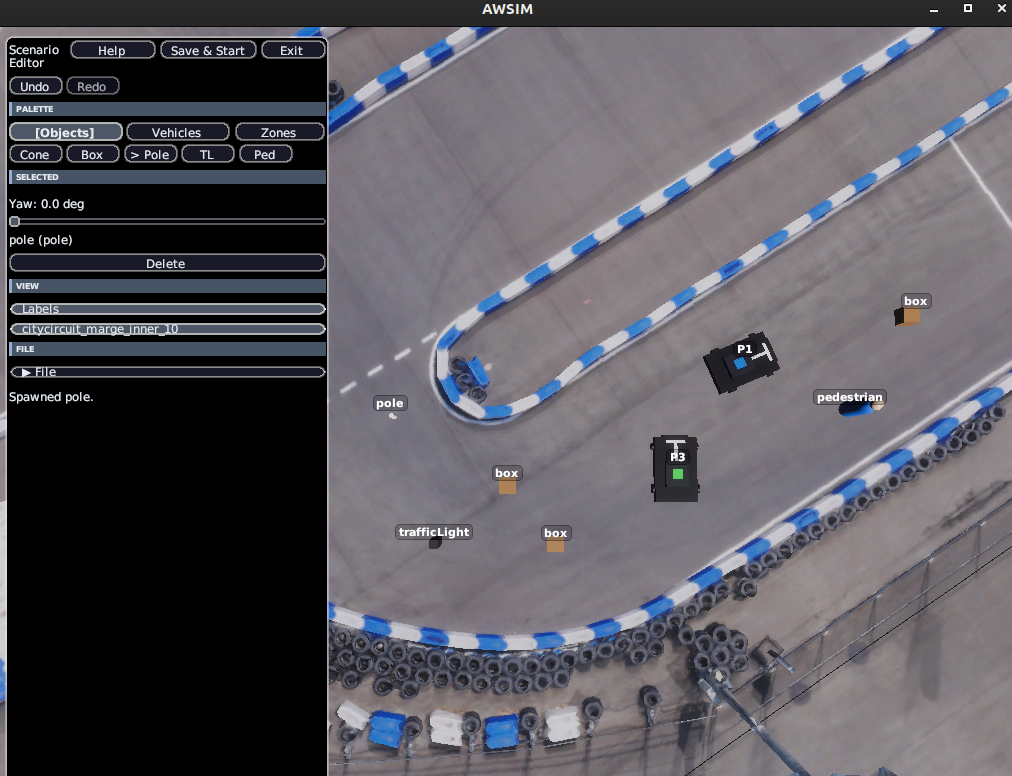This screenshot has width=1012, height=776.
Task: Undo the last editor action
Action: pos(35,87)
